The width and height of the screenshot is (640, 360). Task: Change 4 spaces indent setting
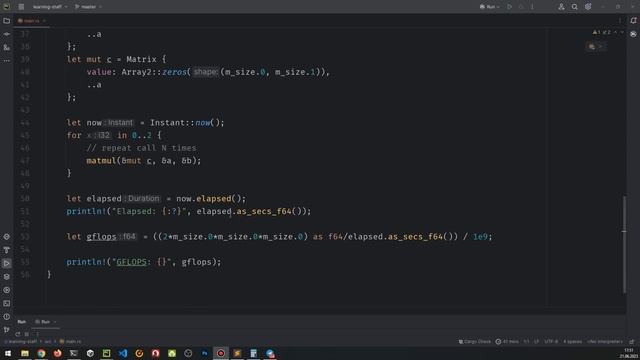click(x=573, y=342)
